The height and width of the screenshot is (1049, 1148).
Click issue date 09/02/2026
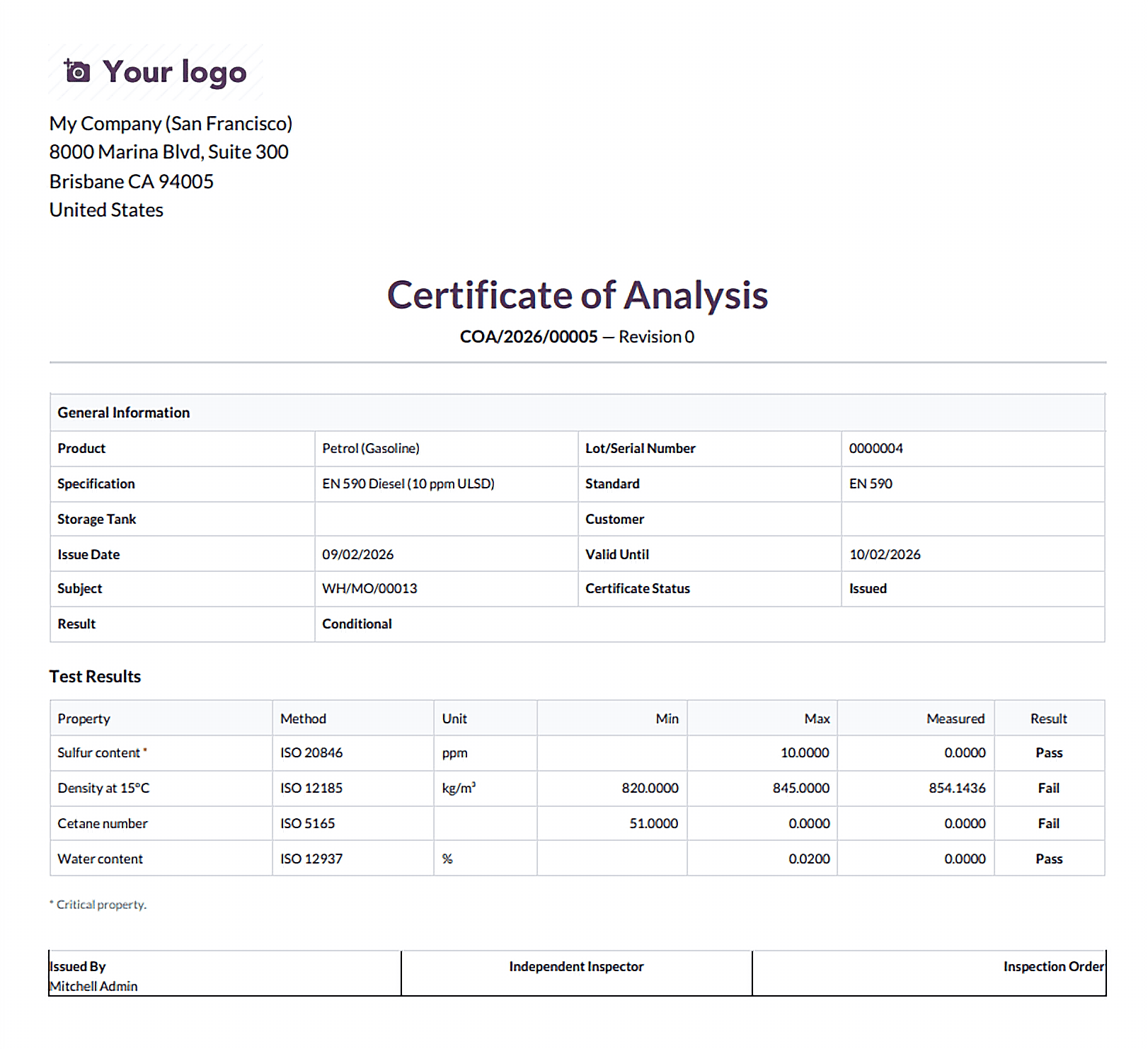tap(357, 554)
